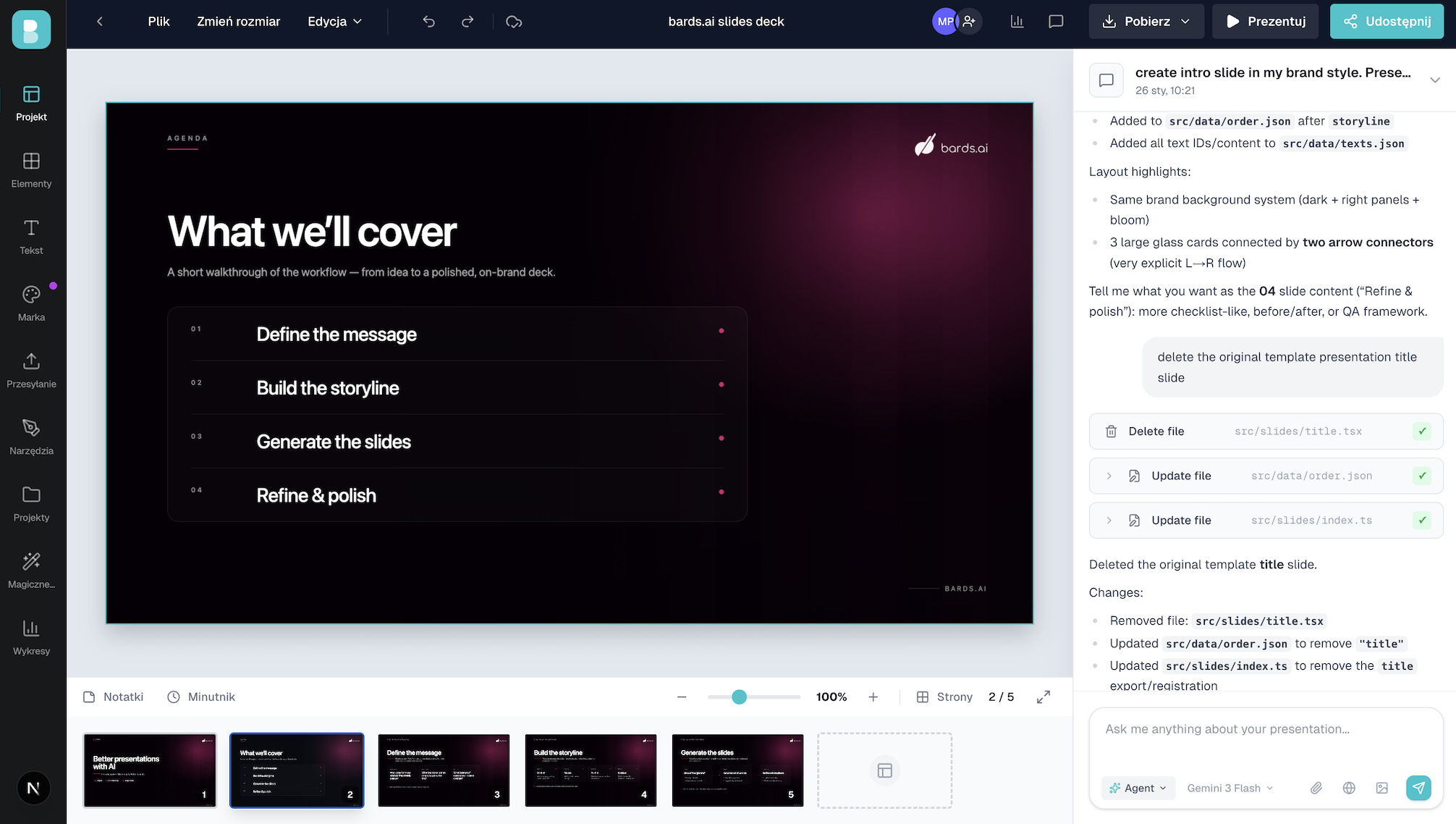Image resolution: width=1456 pixels, height=824 pixels.
Task: Open the Gemini 3 Flash model selector
Action: (x=1229, y=788)
